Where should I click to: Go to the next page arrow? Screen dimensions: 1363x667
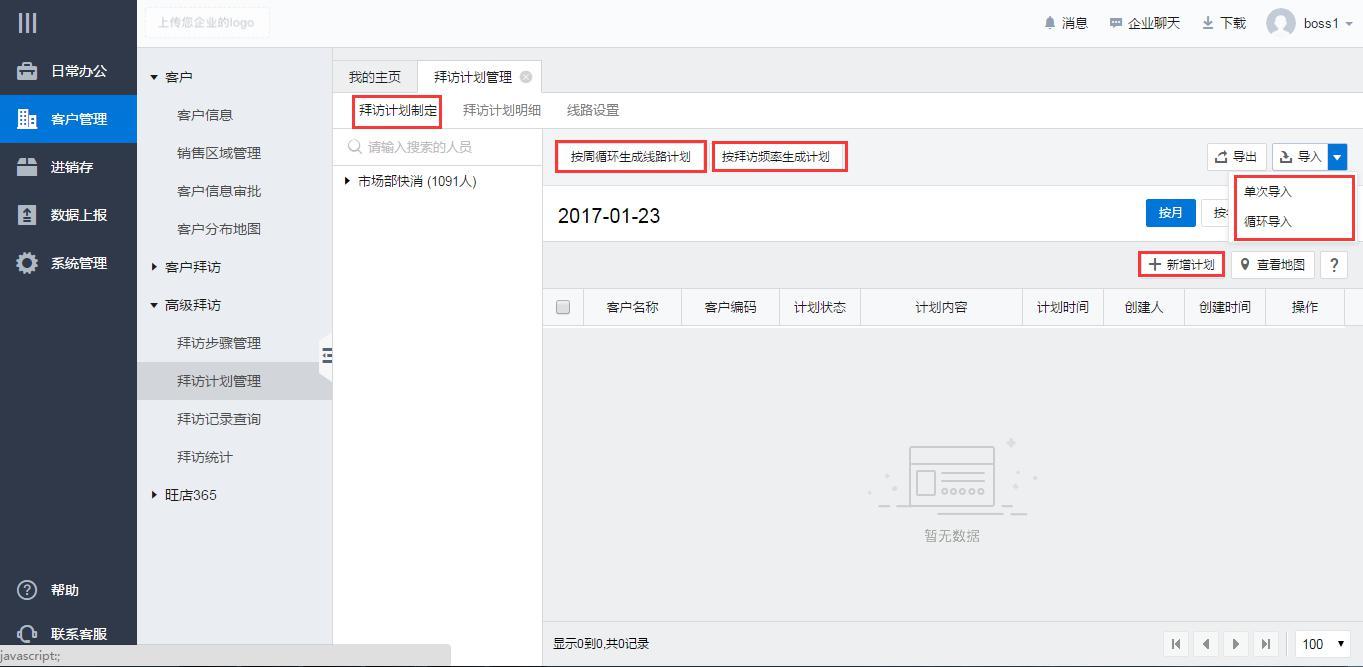point(1236,644)
